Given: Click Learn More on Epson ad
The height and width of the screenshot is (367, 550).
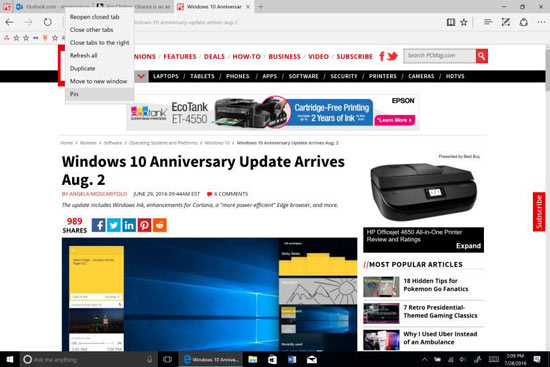Looking at the screenshot, I should coord(395,120).
